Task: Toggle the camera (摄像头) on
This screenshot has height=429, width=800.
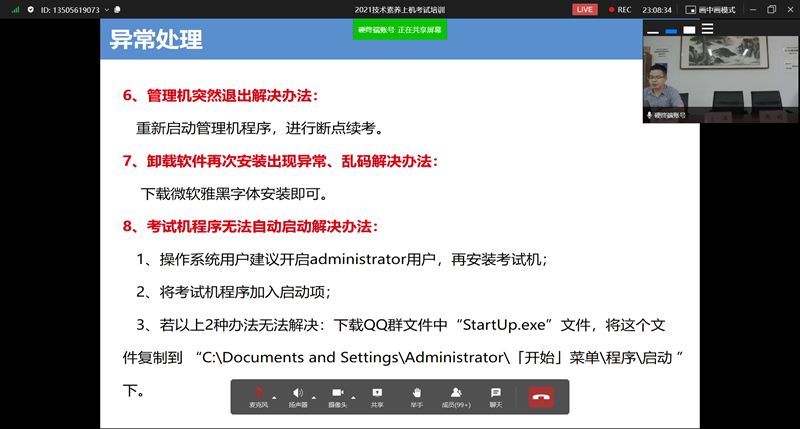Action: coord(337,395)
